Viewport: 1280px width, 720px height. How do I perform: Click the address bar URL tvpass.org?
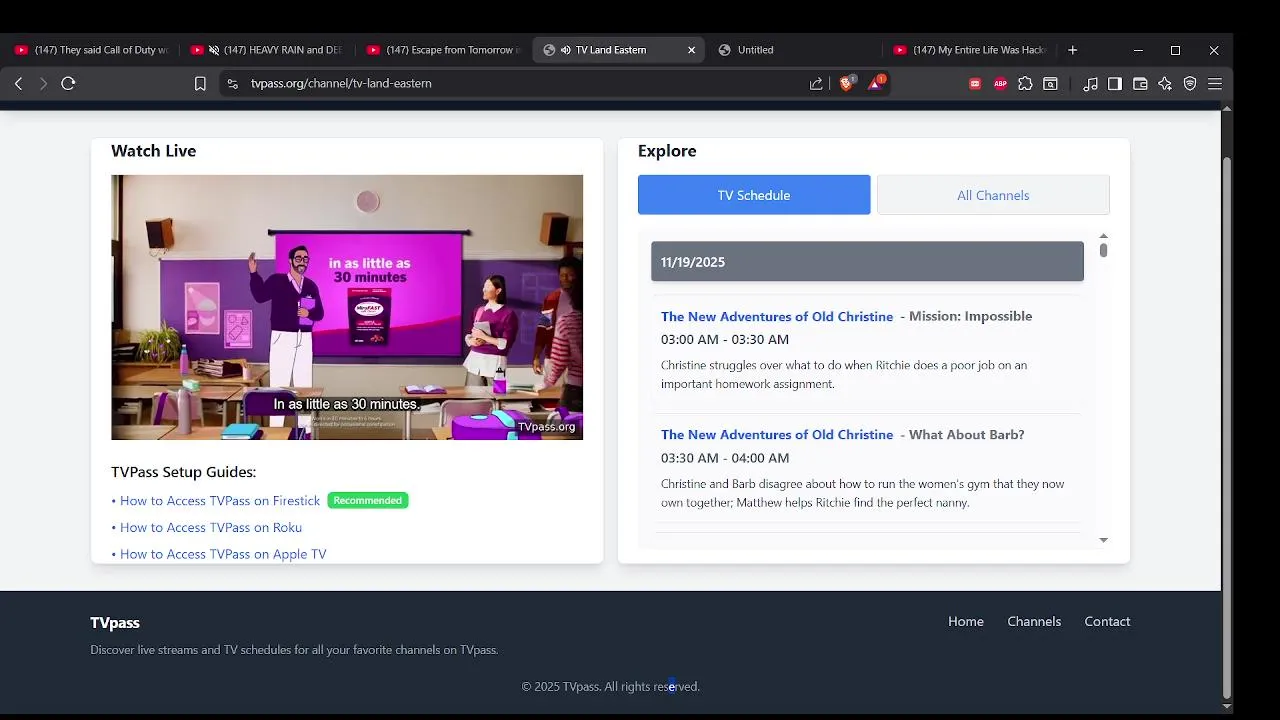[x=341, y=84]
